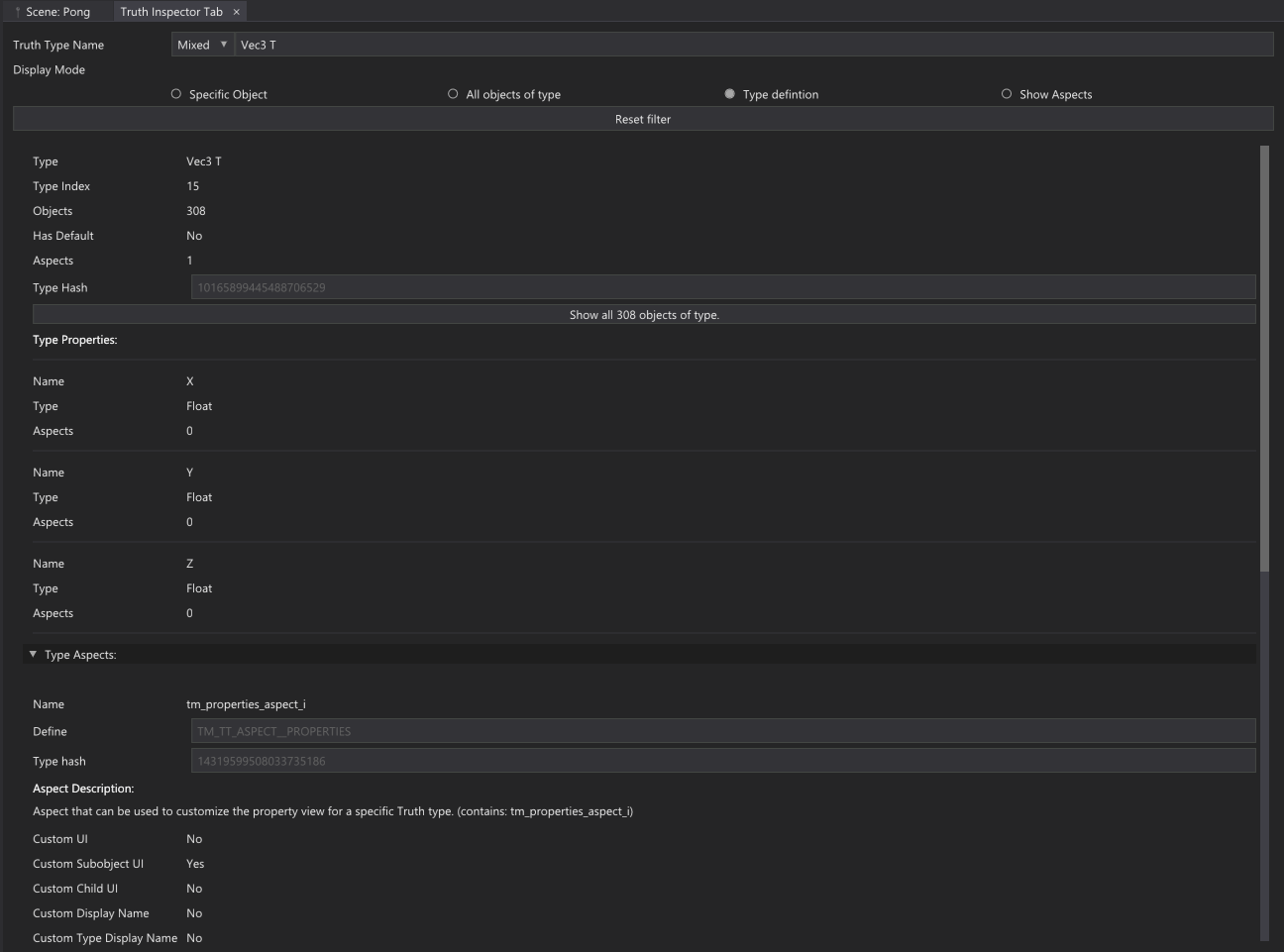This screenshot has height=952, width=1284.
Task: Show all 308 objects of type
Action: (x=643, y=314)
